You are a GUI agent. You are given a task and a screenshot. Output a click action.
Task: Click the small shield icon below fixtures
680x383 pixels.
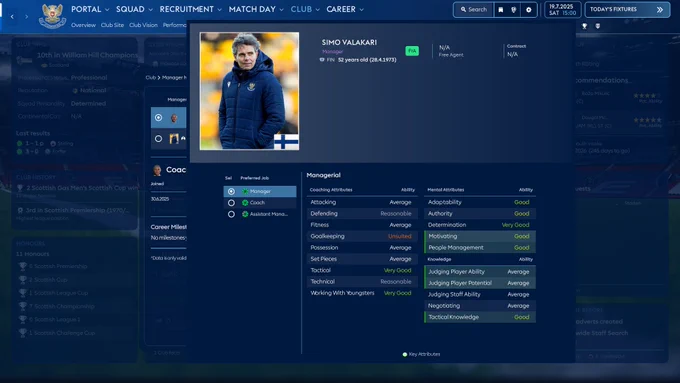point(598,26)
